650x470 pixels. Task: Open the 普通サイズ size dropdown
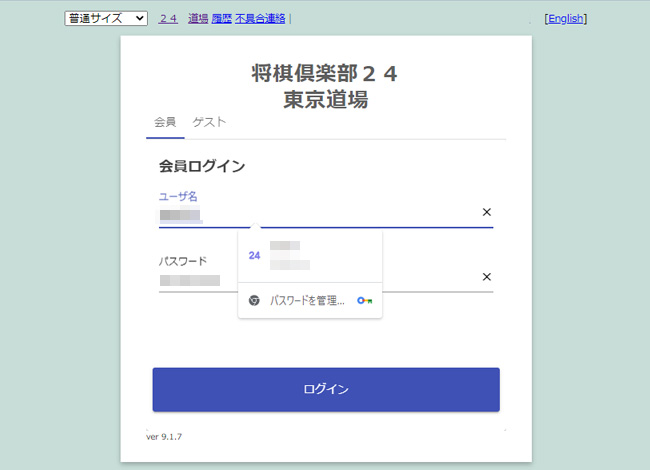coord(105,18)
